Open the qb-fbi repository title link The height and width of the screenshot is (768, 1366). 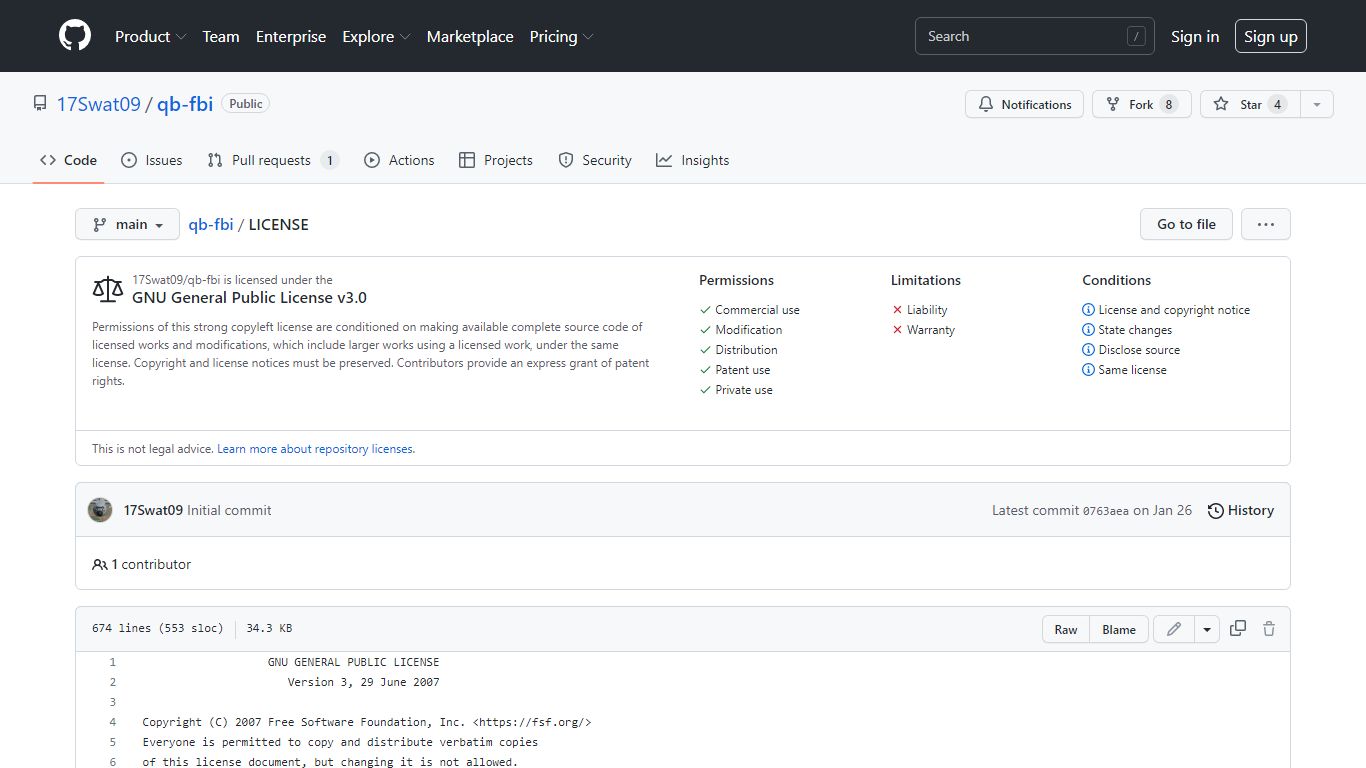point(185,104)
